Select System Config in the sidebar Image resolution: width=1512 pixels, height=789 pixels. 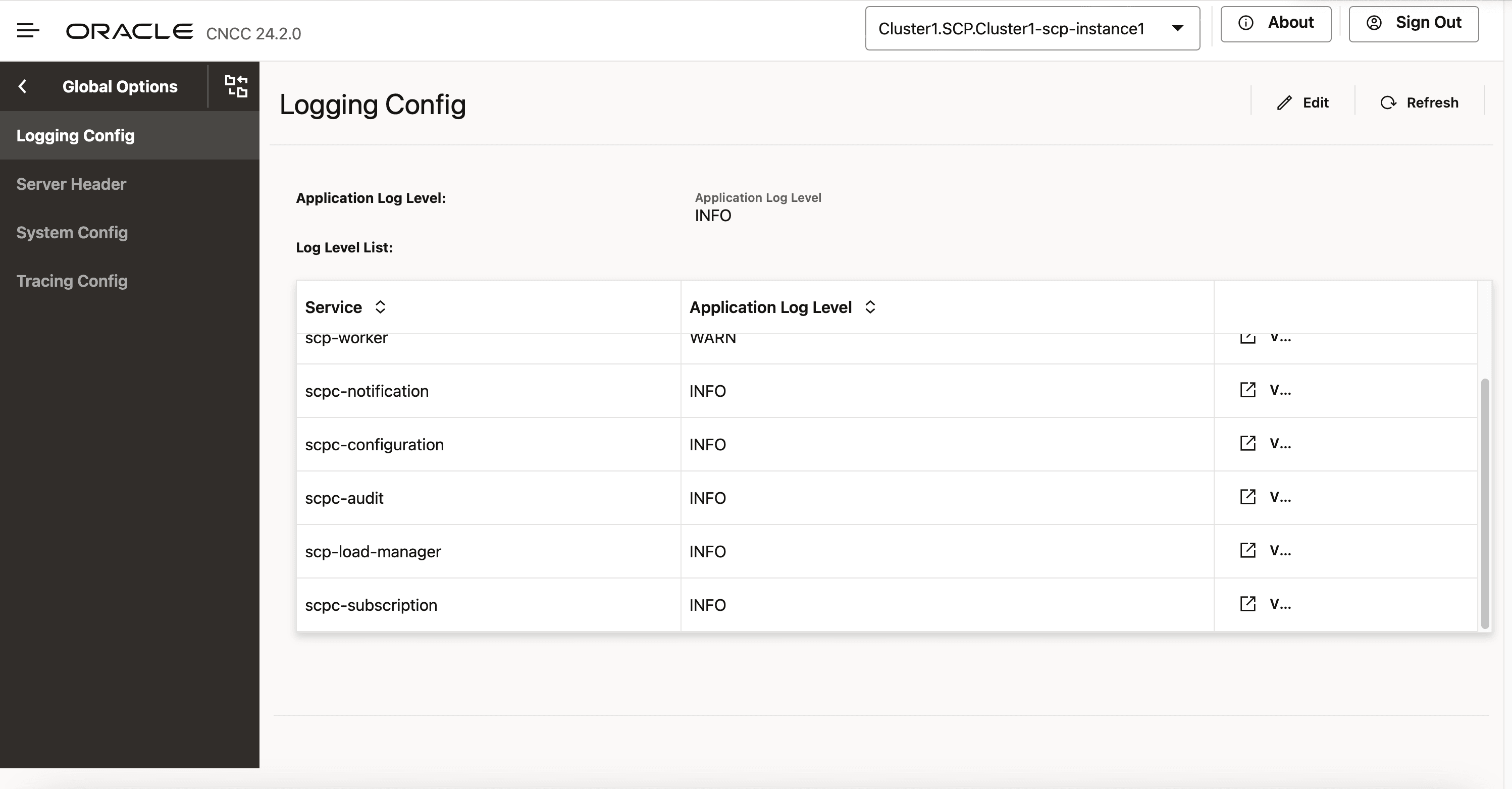coord(72,233)
